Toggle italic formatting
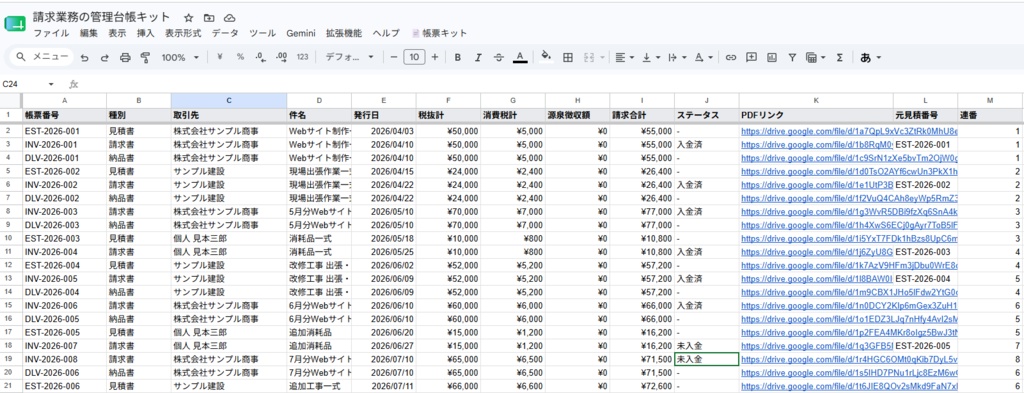This screenshot has height=393, width=1024. [x=478, y=57]
